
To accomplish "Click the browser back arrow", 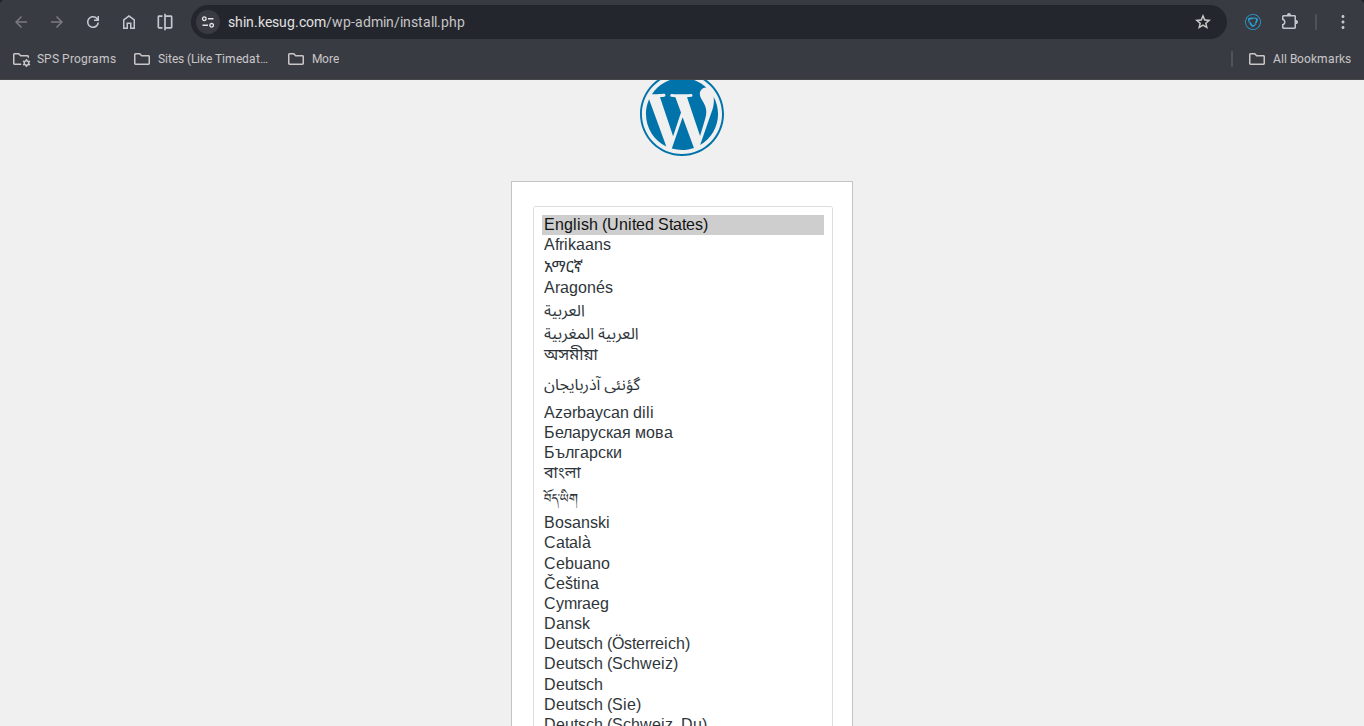I will click(x=21, y=22).
